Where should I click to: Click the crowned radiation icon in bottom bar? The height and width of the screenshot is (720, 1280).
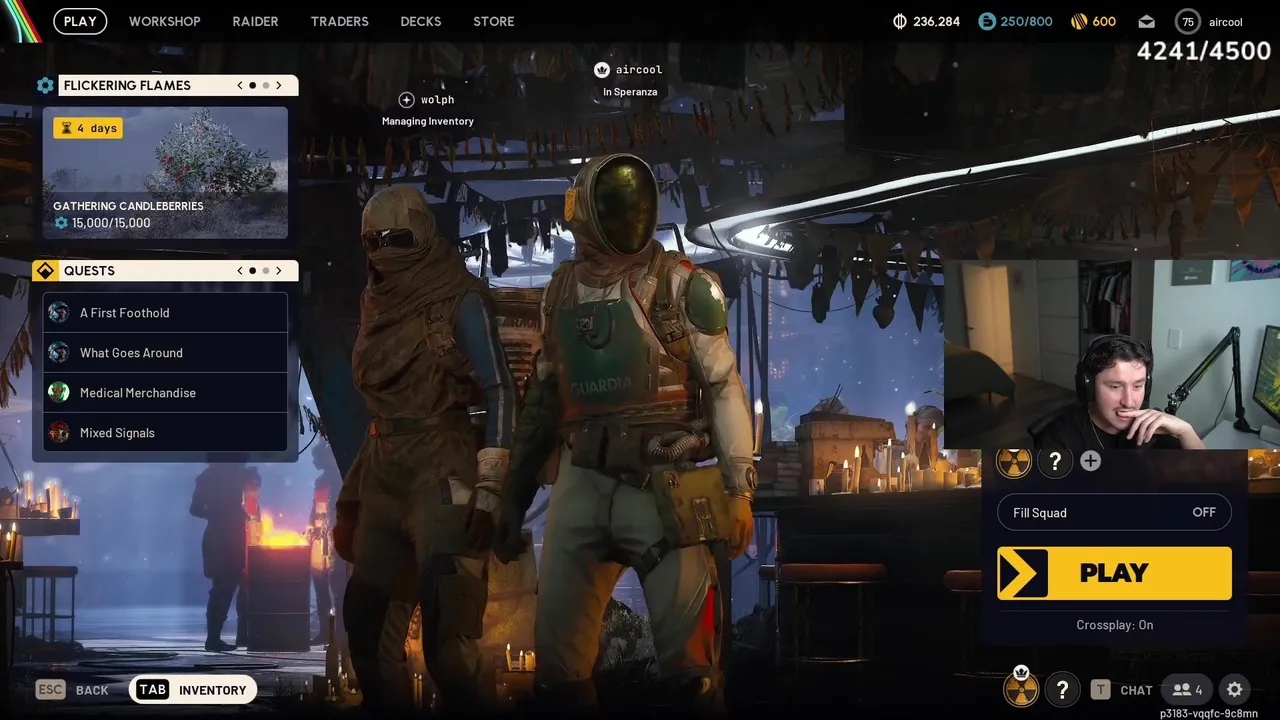point(1021,689)
